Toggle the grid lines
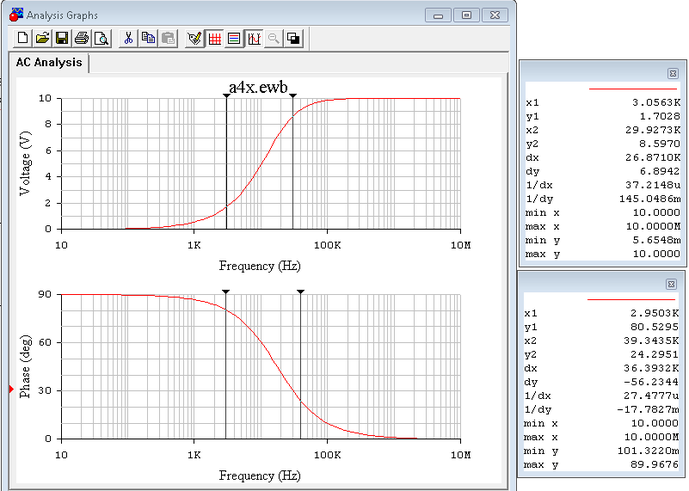The width and height of the screenshot is (689, 491). (x=214, y=38)
